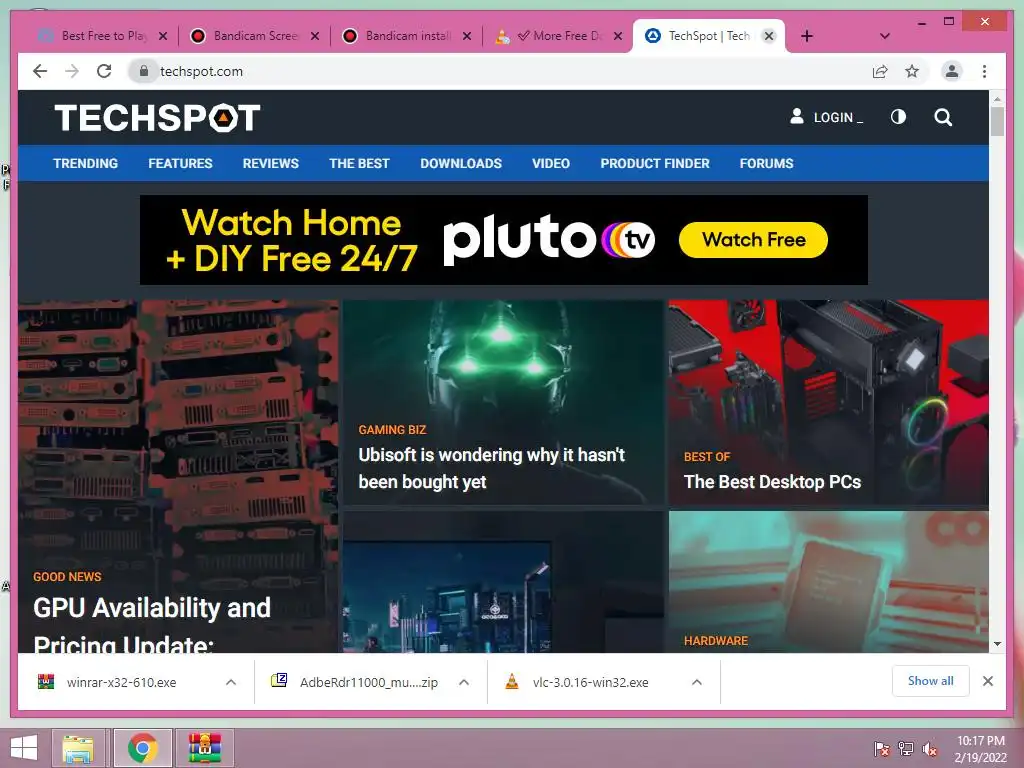
Task: Open the Chrome profile avatar
Action: point(952,71)
